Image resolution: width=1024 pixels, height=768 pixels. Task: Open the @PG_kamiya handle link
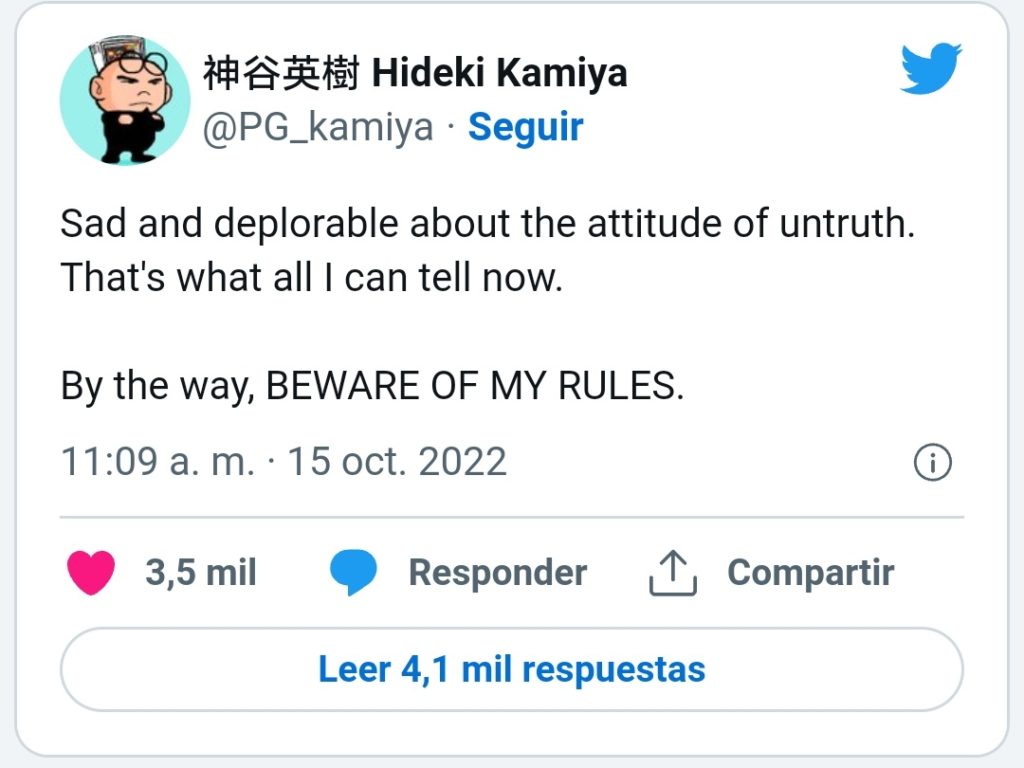click(x=318, y=127)
